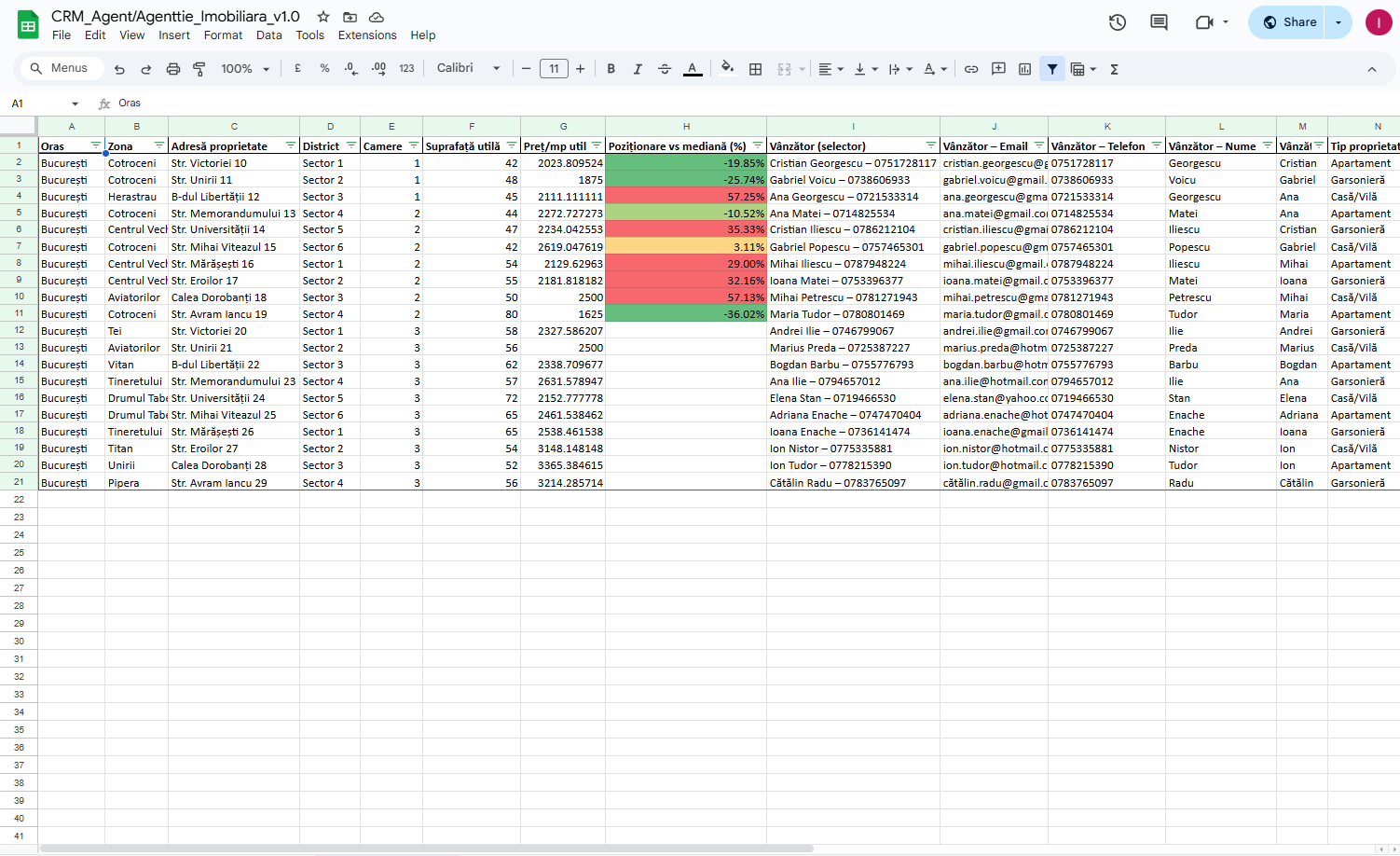Open the filter dropdown on District column
The image size is (1400, 856).
pos(350,145)
